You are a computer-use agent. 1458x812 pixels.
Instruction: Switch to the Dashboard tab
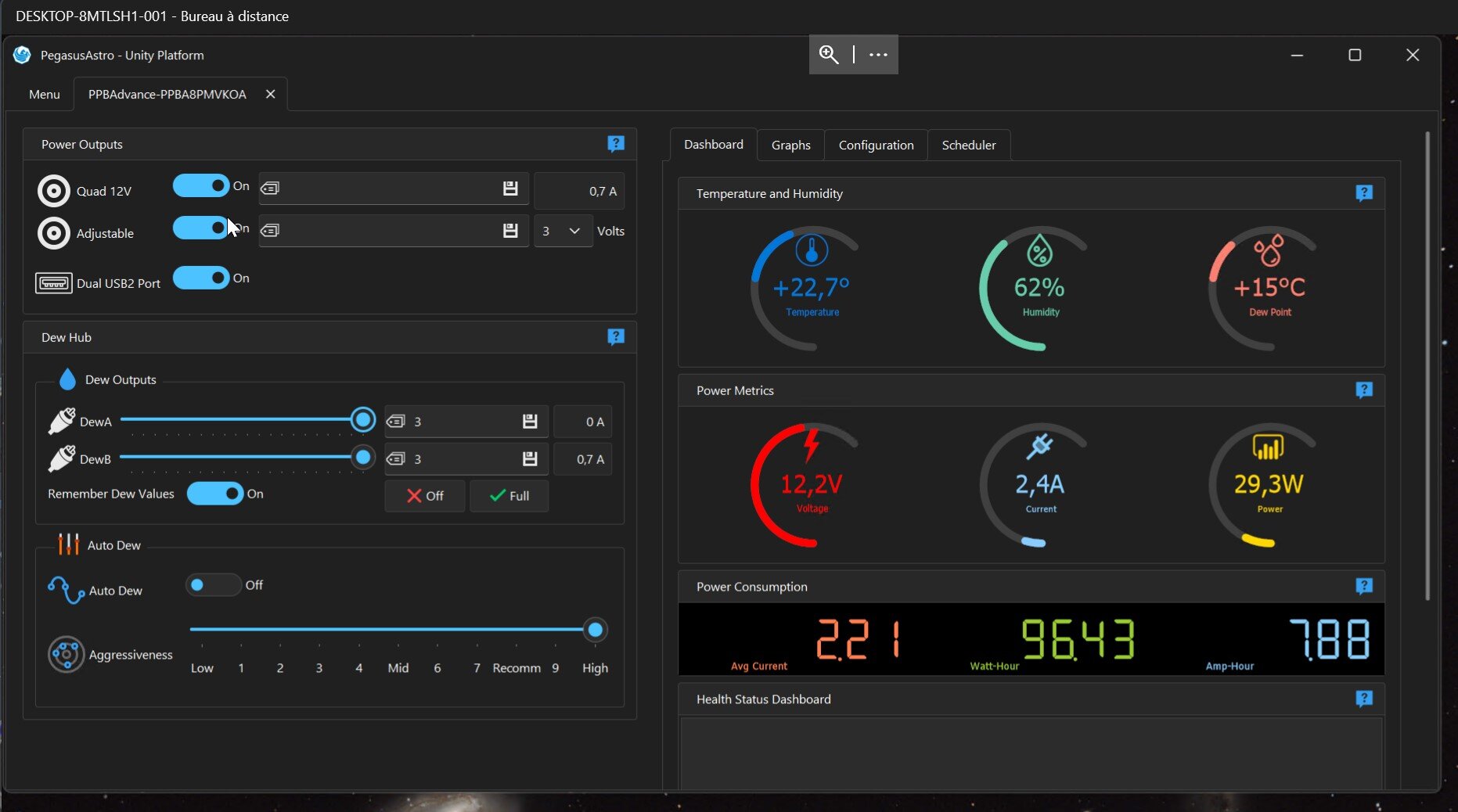714,145
